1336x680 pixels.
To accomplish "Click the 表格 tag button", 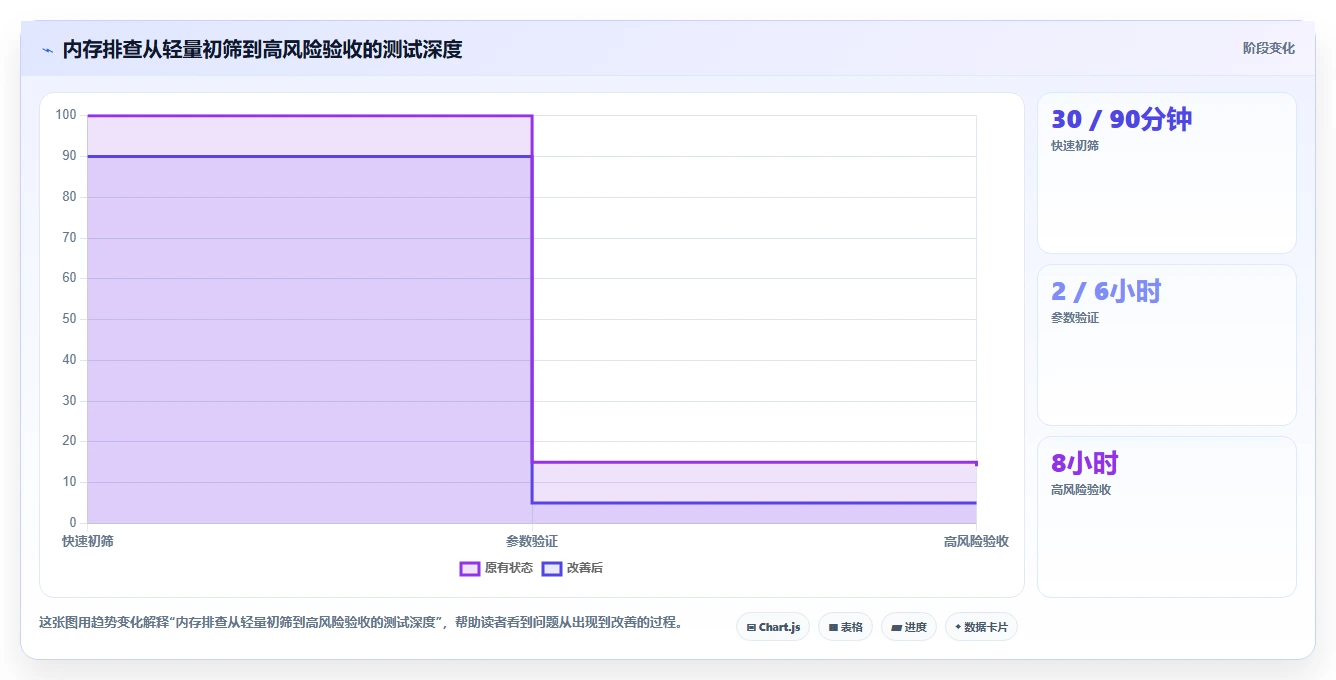I will pos(845,627).
